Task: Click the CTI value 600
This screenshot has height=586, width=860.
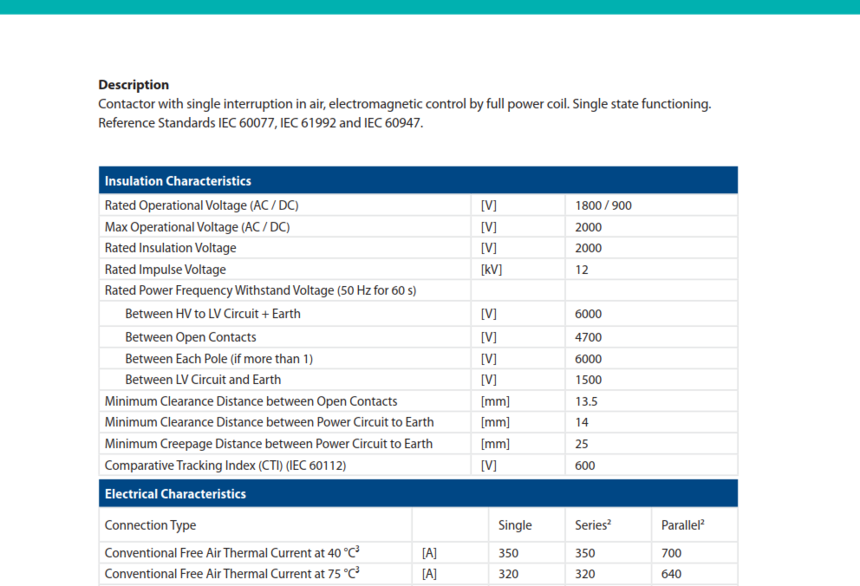Action: (x=585, y=465)
